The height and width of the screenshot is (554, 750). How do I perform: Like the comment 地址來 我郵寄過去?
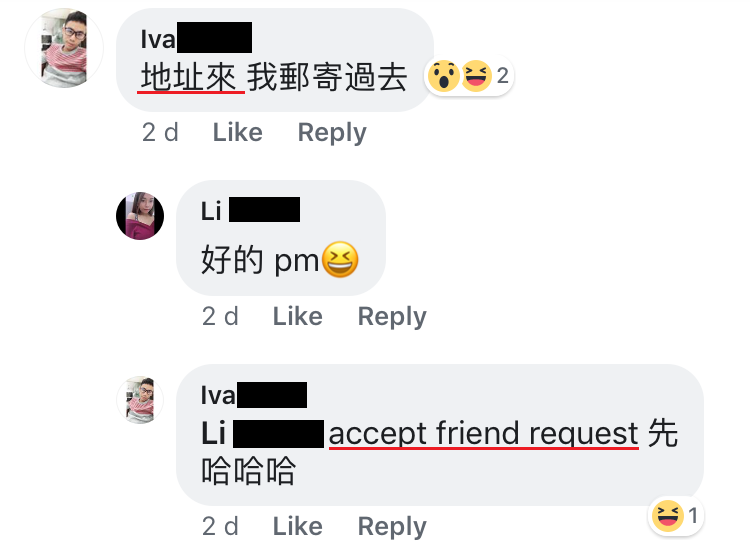(238, 132)
